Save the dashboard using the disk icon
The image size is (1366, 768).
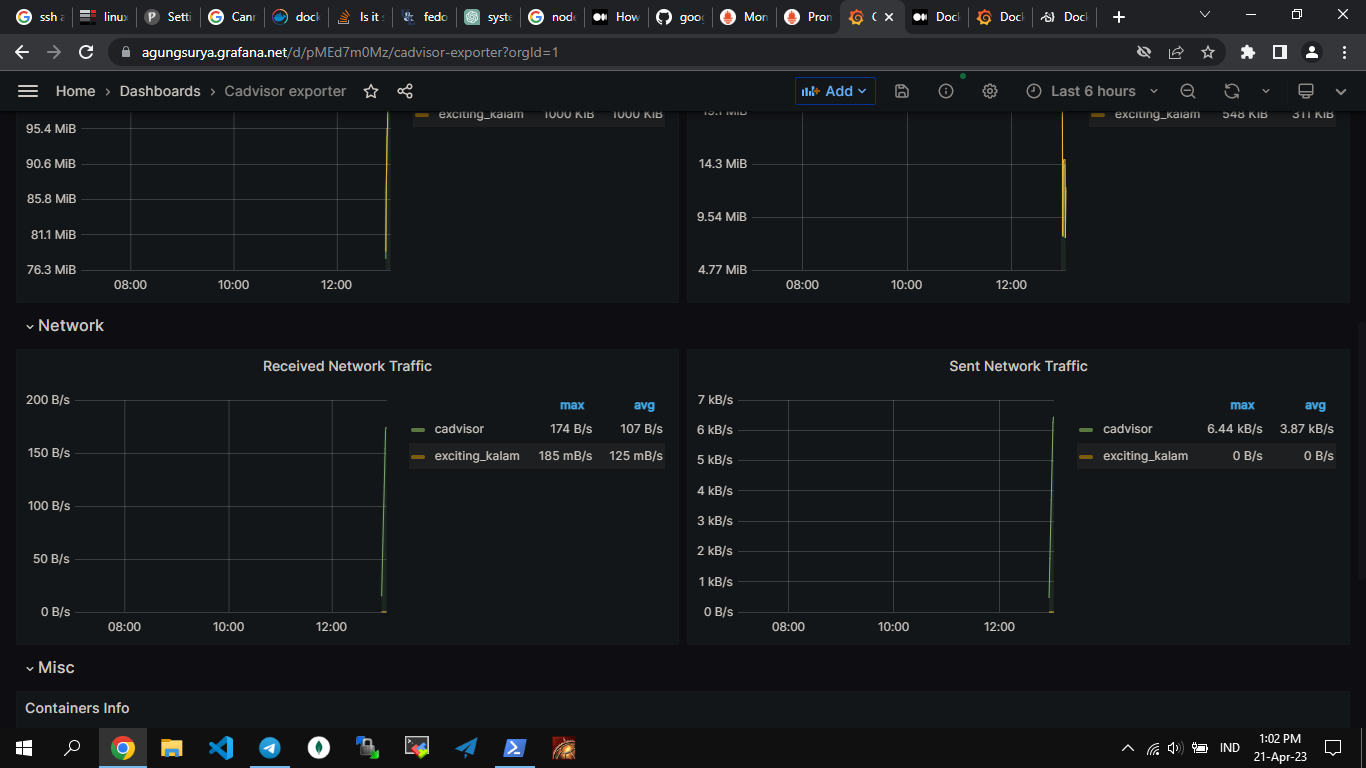point(901,91)
